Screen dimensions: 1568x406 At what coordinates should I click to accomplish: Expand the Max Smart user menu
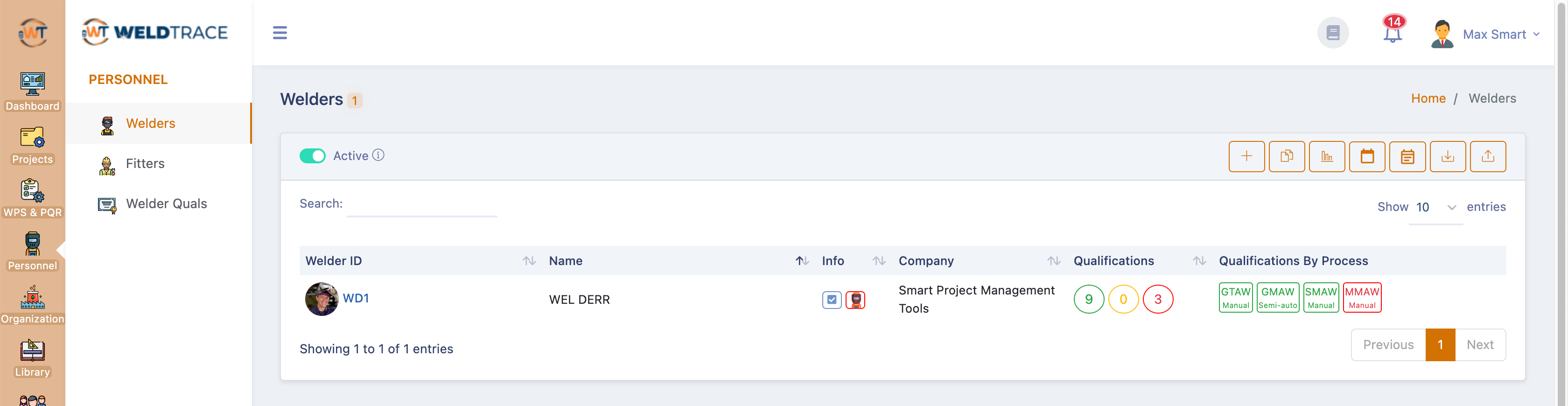point(1500,35)
